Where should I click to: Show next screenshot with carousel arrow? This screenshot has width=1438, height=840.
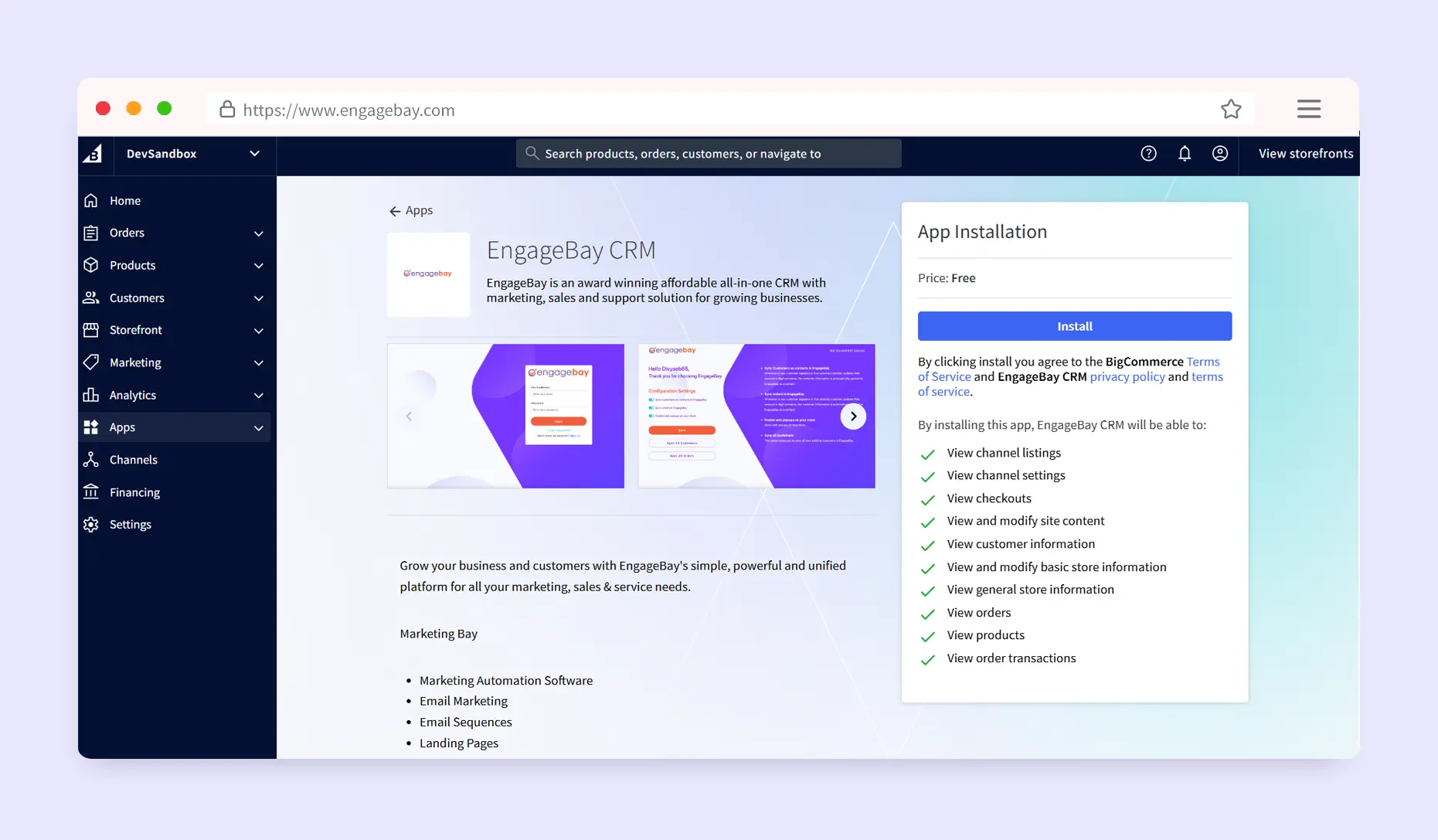pos(852,417)
